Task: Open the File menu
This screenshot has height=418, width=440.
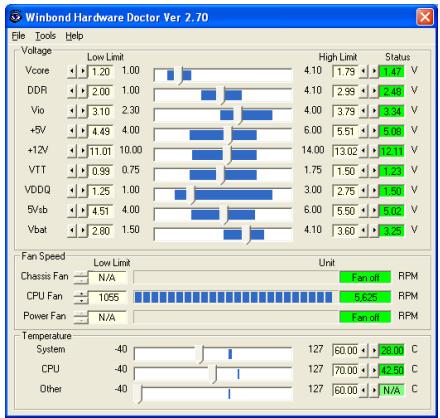Action: point(18,36)
